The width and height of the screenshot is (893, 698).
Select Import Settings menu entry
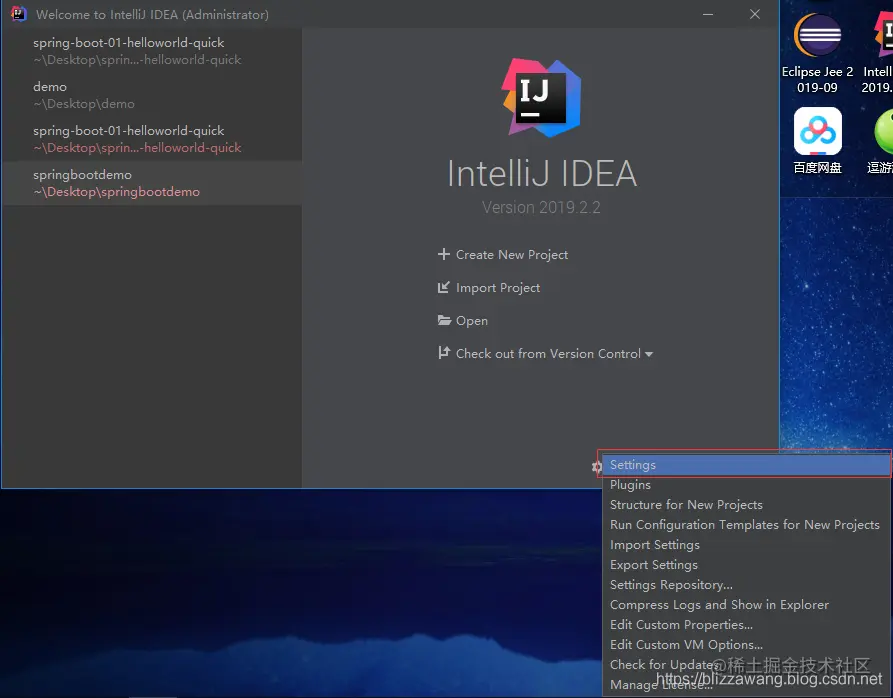[x=746, y=544]
